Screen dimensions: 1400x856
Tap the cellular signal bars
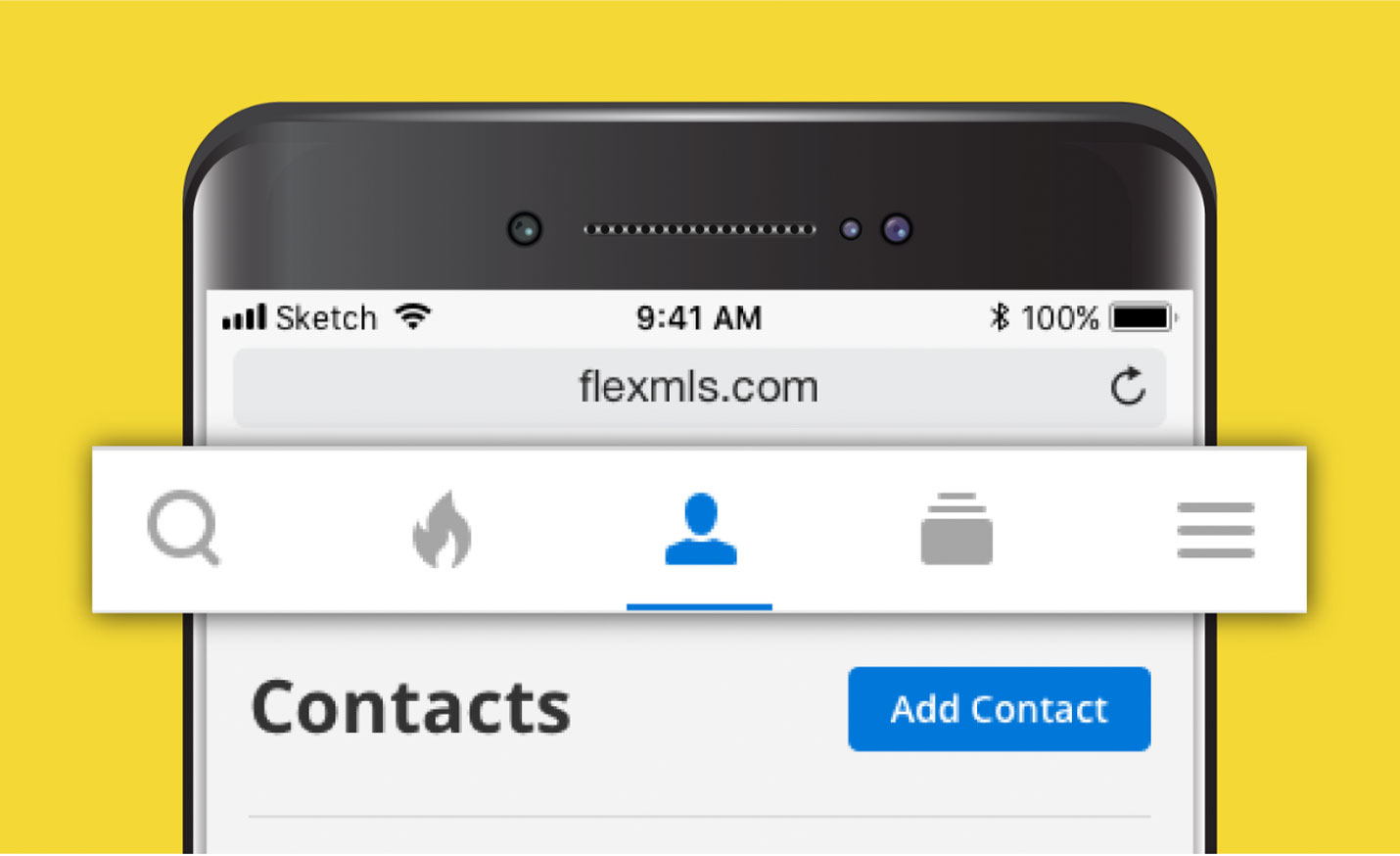point(244,317)
